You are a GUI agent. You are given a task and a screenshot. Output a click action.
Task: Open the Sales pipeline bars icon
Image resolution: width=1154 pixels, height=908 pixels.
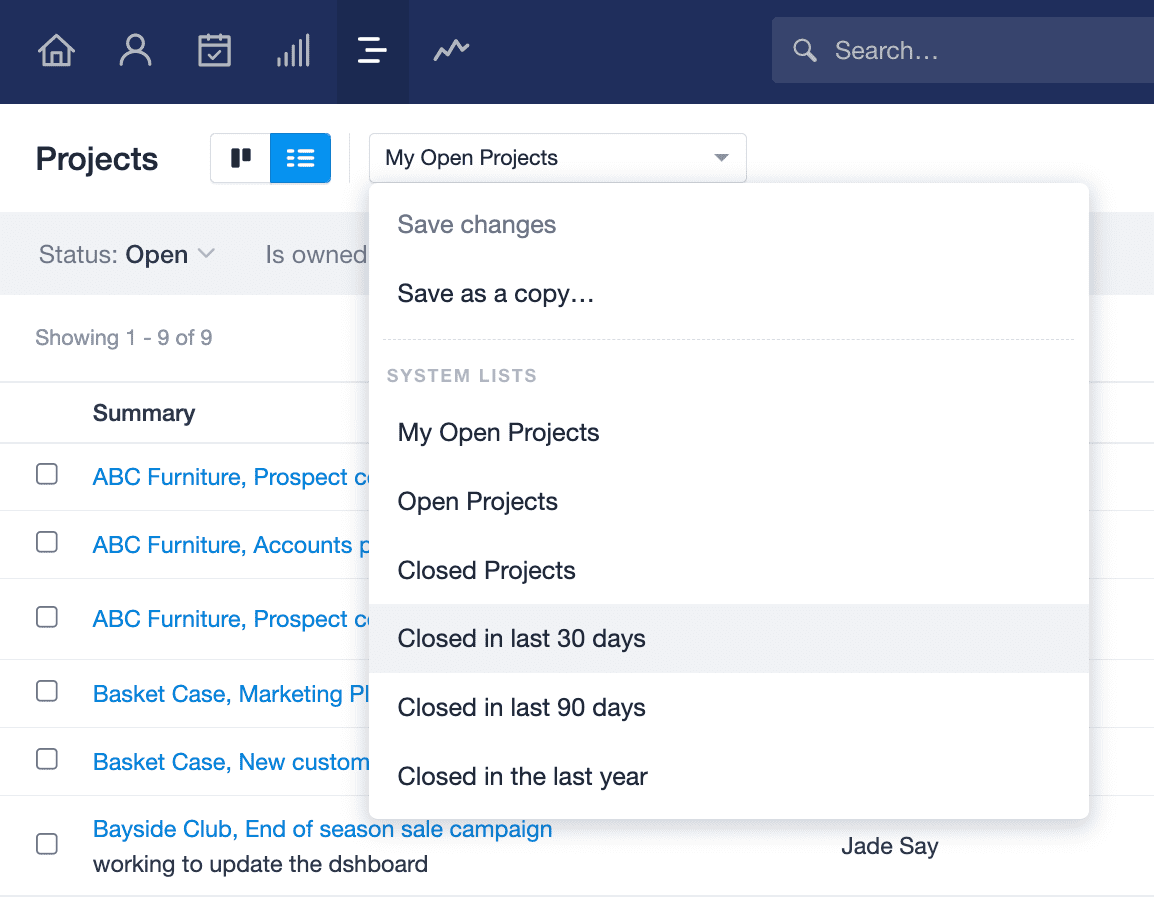[x=294, y=51]
